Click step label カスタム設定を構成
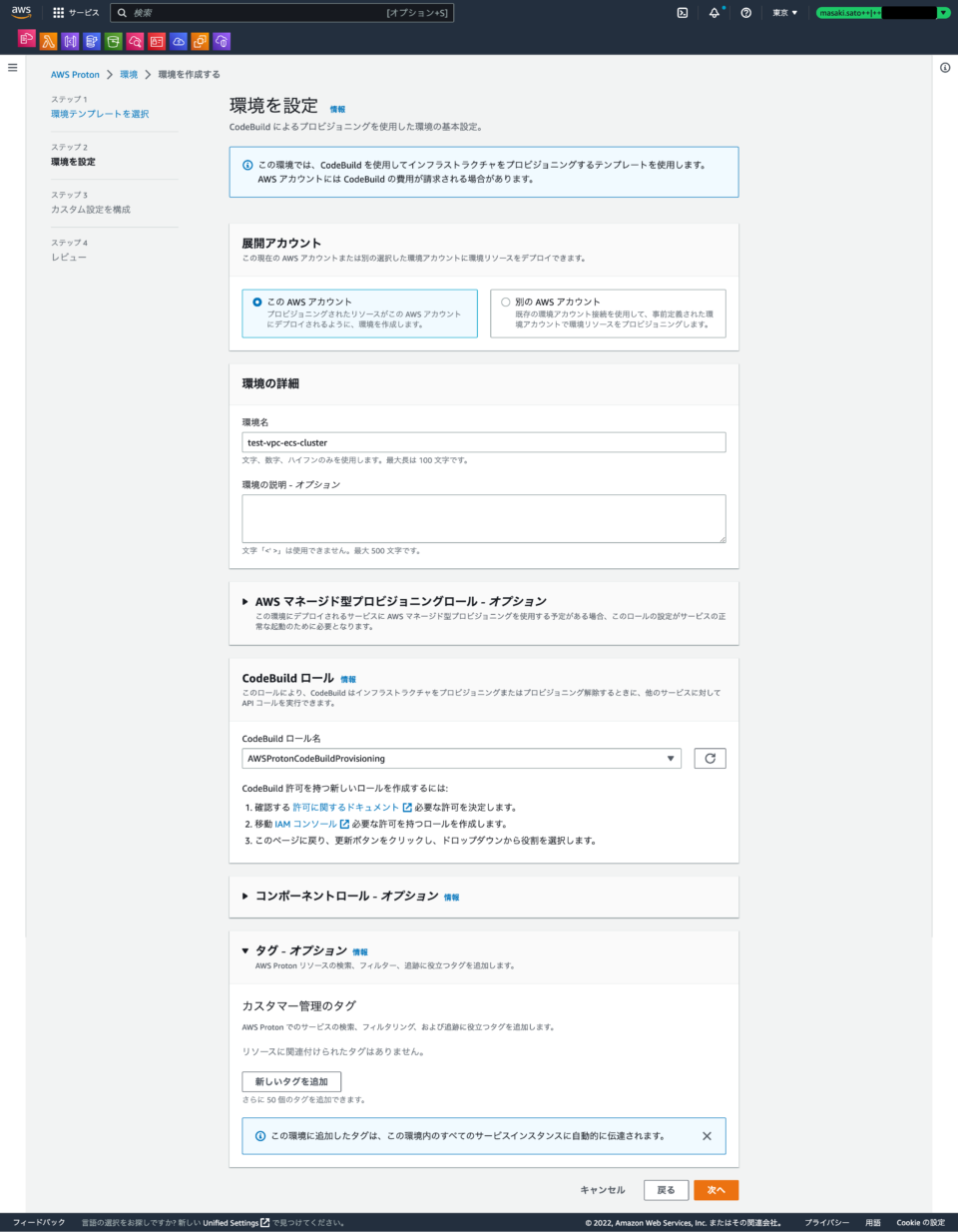The image size is (958, 1232). (91, 210)
